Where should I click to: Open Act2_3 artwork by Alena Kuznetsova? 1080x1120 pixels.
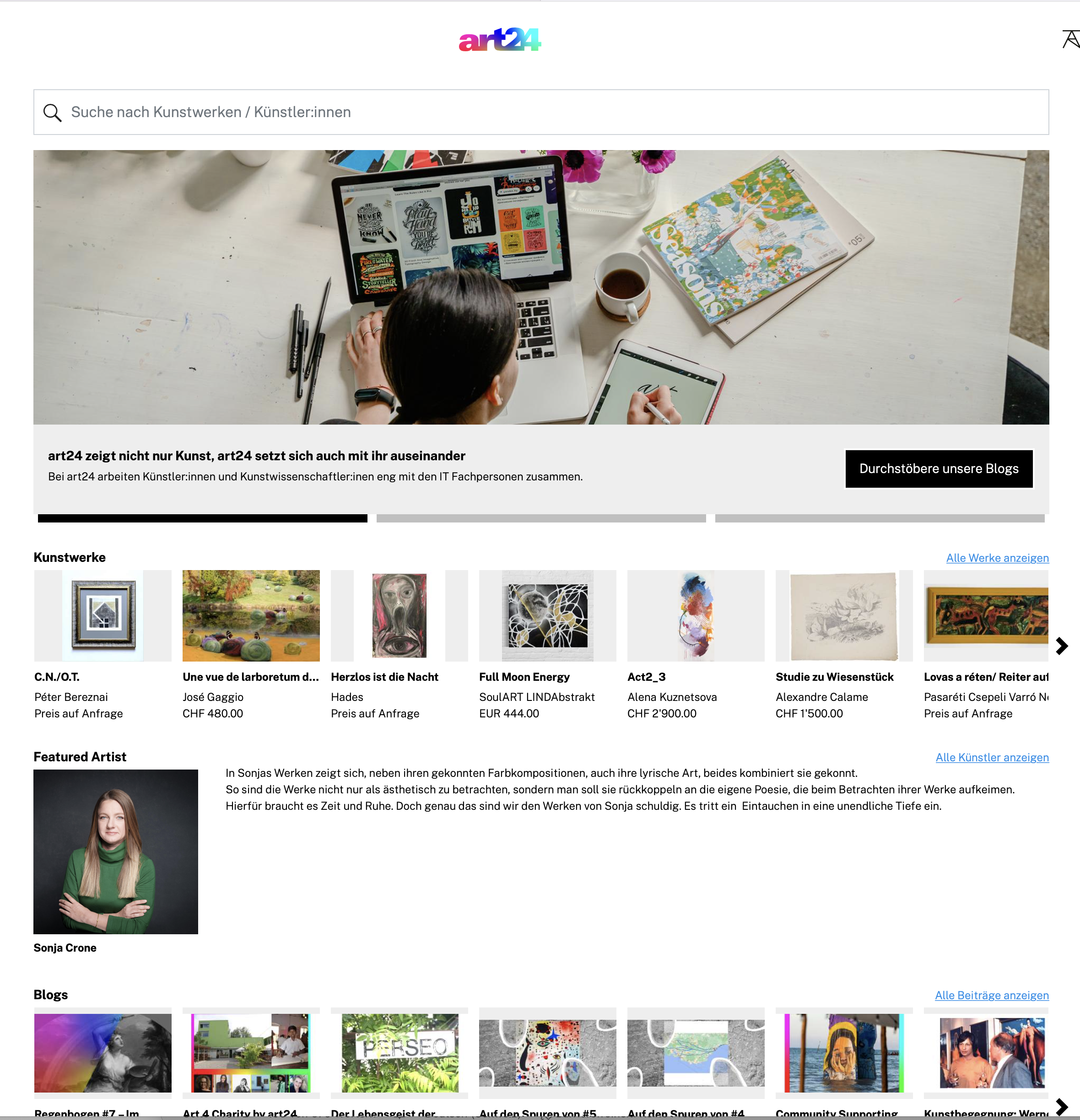pos(696,615)
